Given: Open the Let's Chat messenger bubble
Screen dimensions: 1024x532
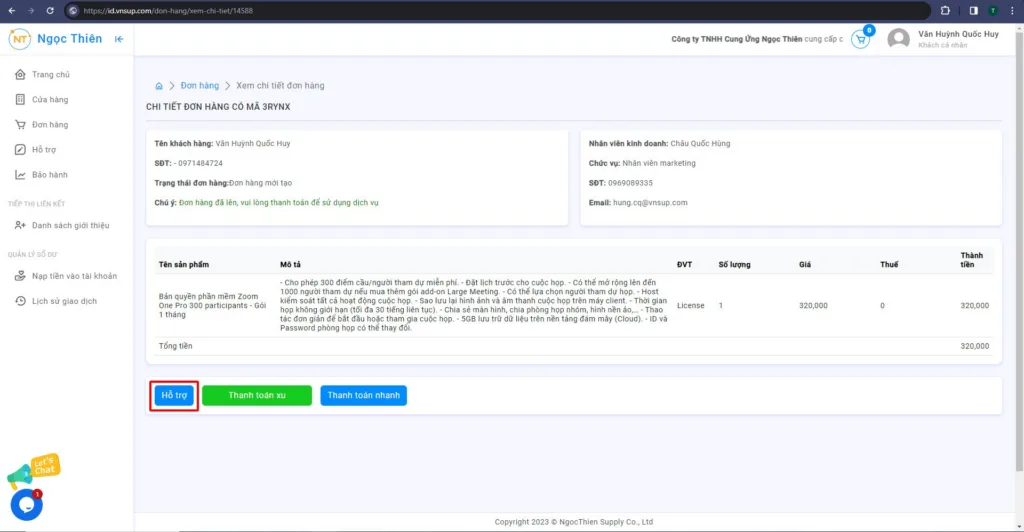Looking at the screenshot, I should (27, 505).
